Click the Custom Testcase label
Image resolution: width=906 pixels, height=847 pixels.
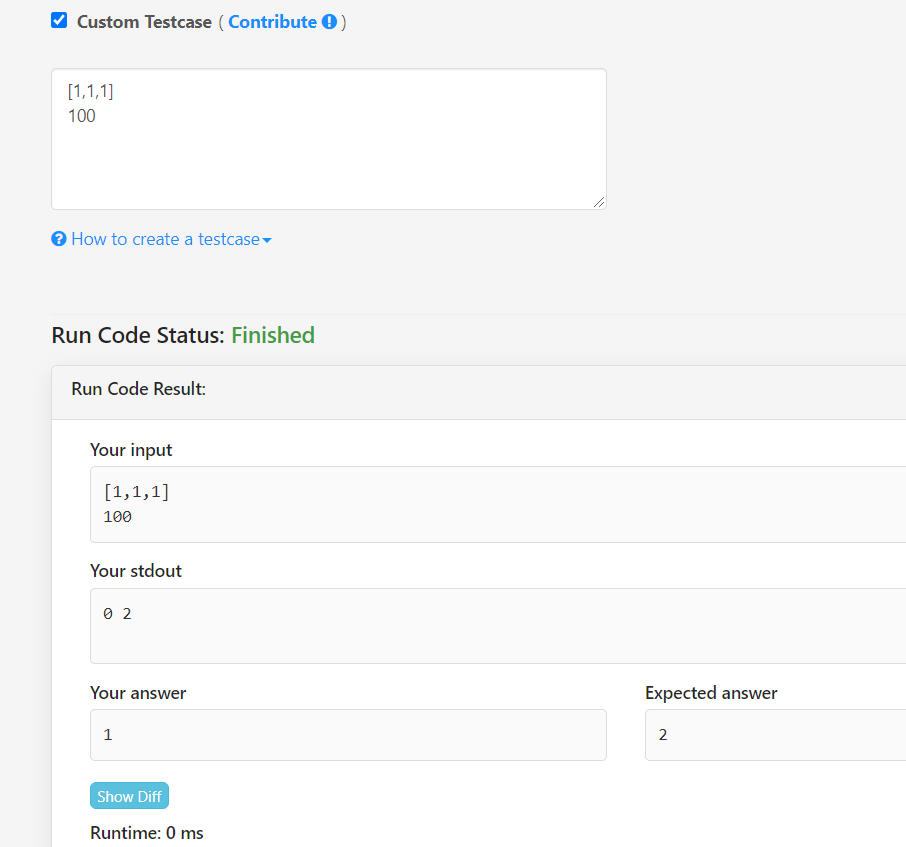point(144,22)
